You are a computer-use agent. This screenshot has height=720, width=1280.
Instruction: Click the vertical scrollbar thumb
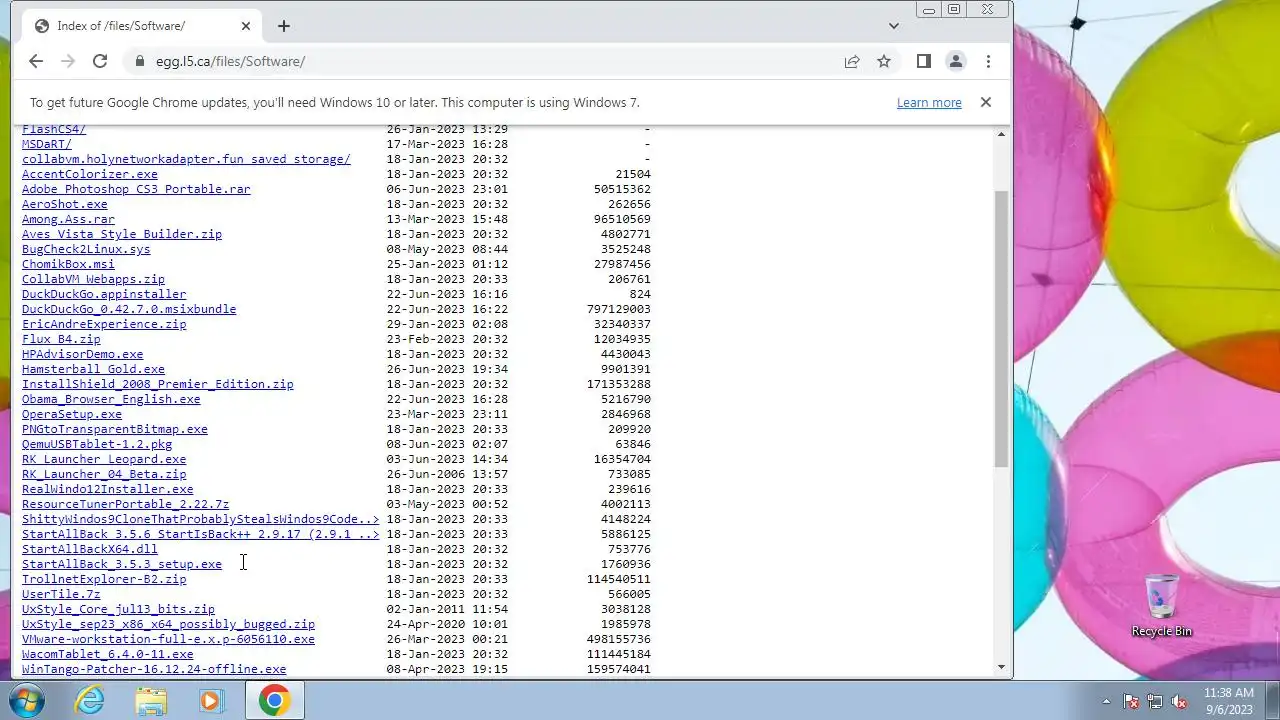1001,329
